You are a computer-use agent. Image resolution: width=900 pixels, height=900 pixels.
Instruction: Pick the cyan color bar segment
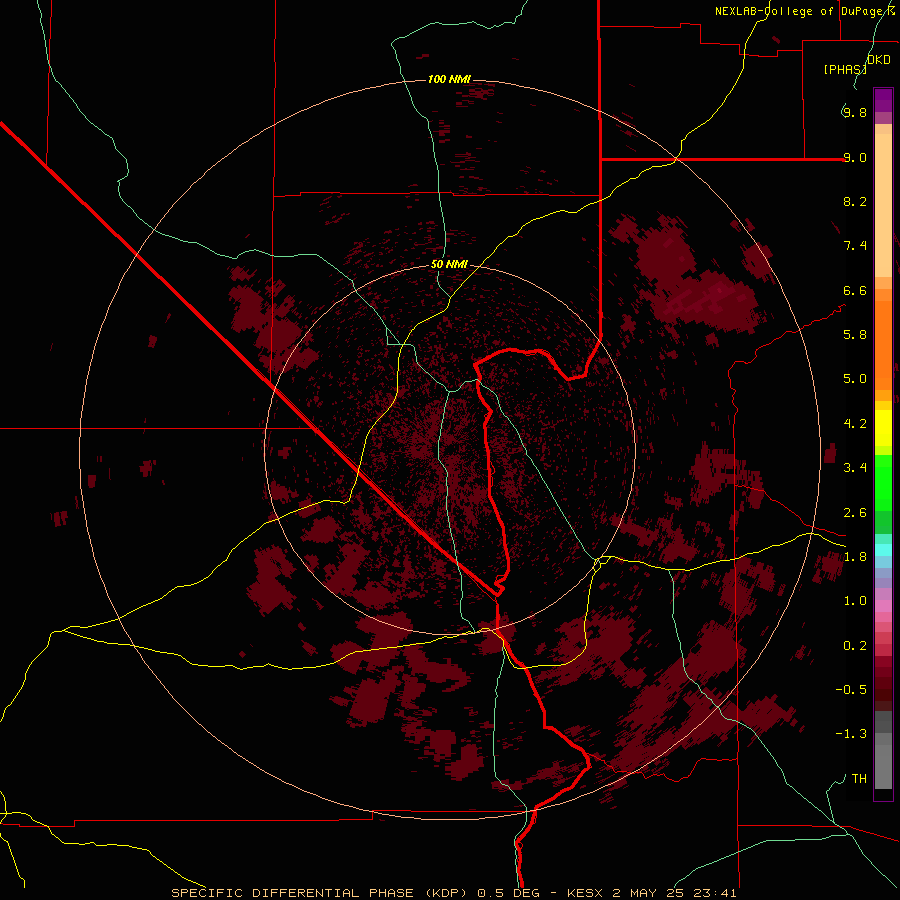point(883,550)
